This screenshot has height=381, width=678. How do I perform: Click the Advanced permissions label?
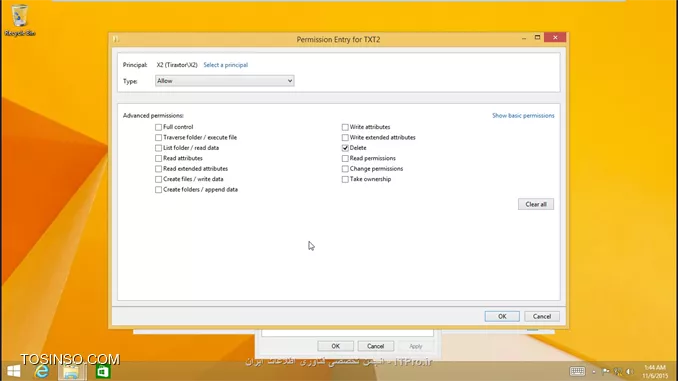(153, 115)
